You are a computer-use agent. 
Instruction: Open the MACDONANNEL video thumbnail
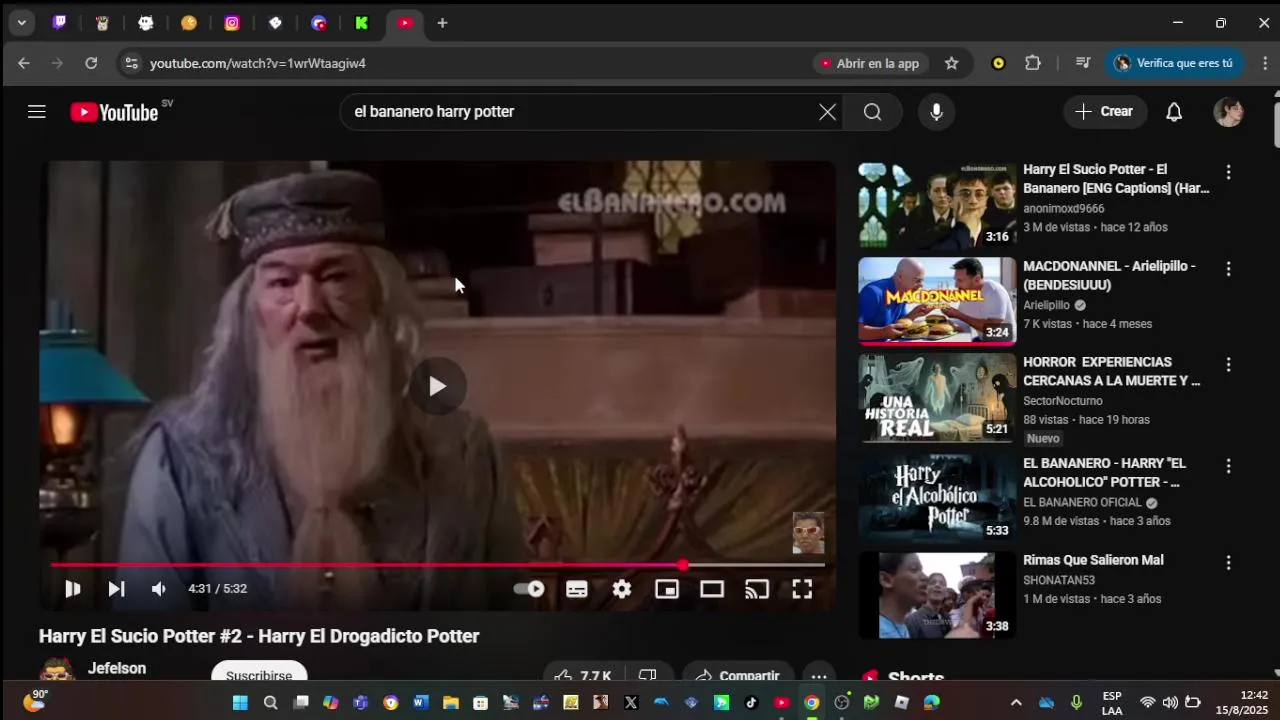(937, 301)
